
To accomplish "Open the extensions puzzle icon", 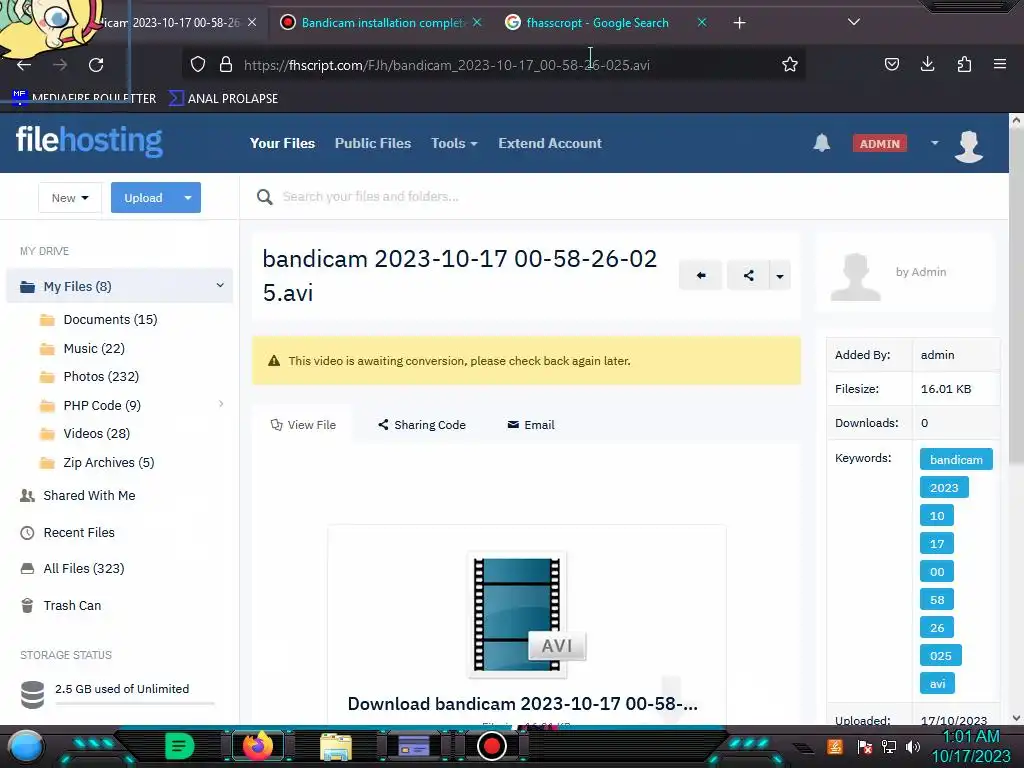I will 964,64.
